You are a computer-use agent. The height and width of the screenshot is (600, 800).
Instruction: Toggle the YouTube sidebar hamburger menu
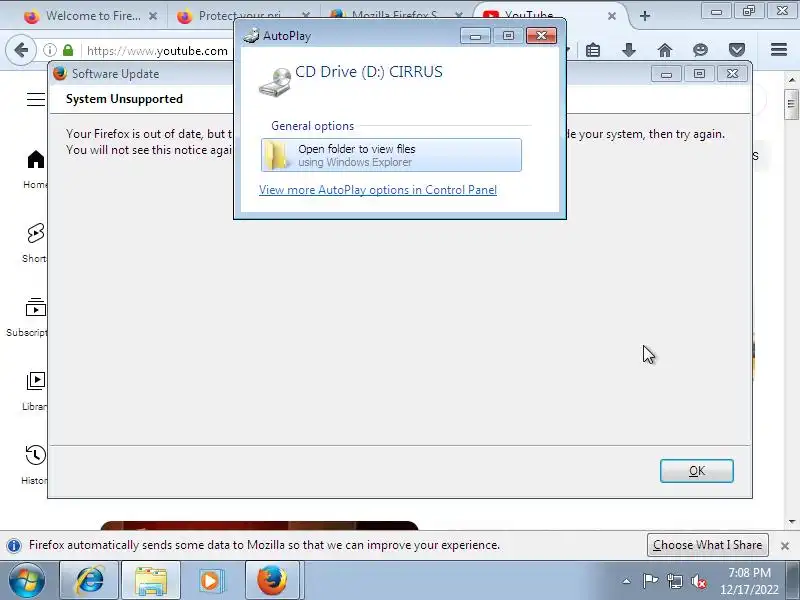[x=35, y=99]
